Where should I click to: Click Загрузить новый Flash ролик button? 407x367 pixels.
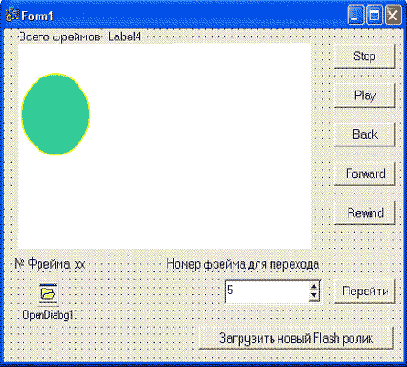point(296,338)
